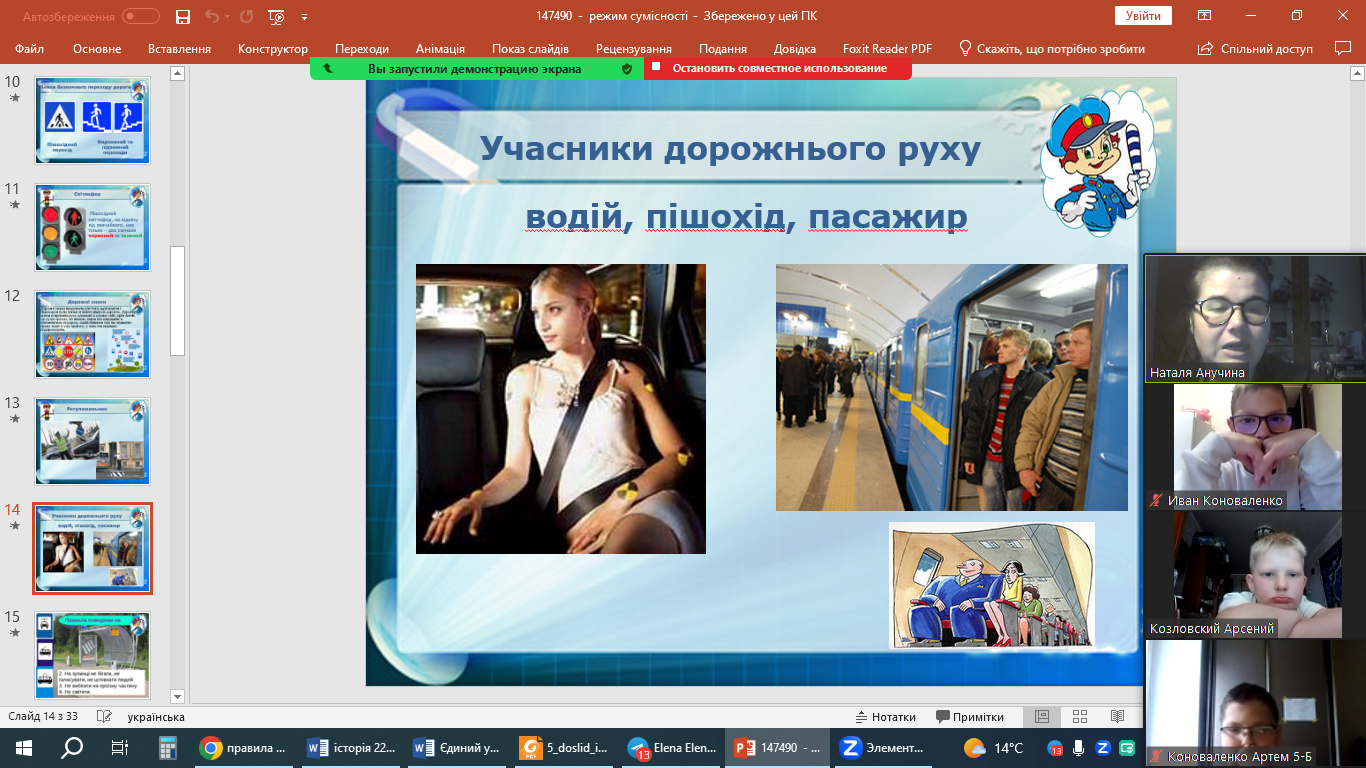
Task: Select the cartoon bus passengers image
Action: (992, 585)
